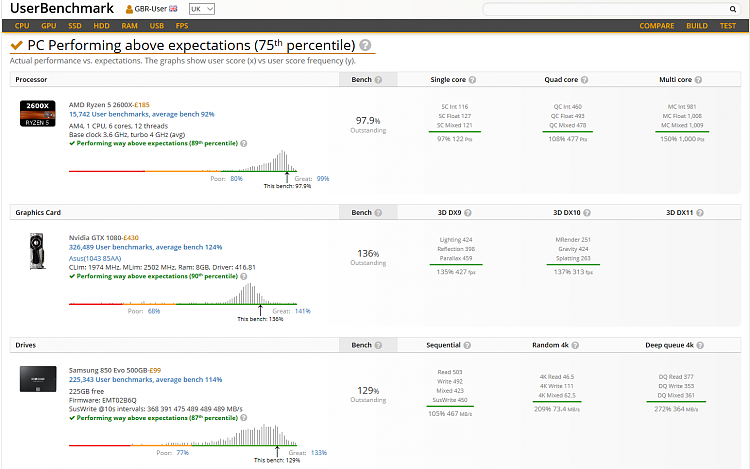Viewport: 750px width, 469px height.
Task: Open the Asus(1043 85AA) link
Action: point(95,257)
